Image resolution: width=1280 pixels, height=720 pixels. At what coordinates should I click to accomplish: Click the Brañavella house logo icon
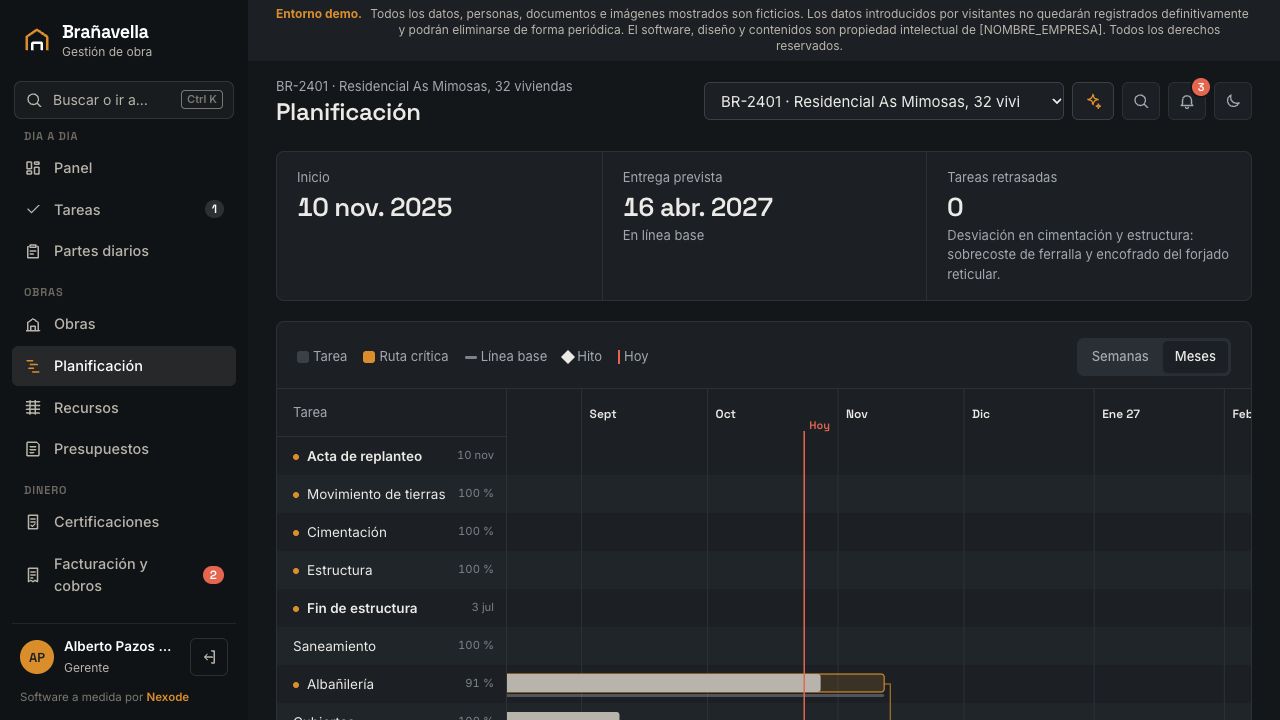pos(37,40)
